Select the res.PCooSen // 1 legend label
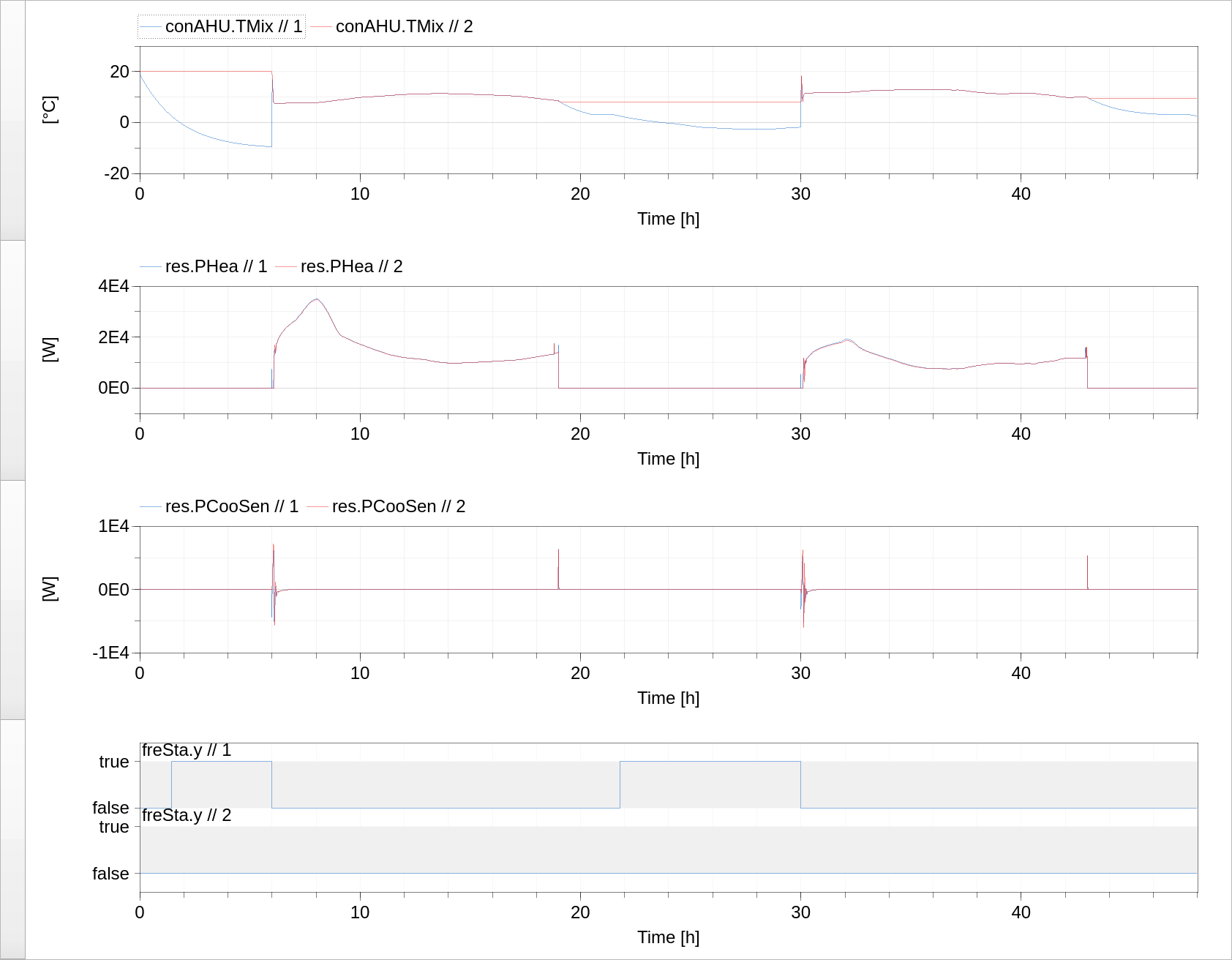The image size is (1232, 960). pos(231,506)
